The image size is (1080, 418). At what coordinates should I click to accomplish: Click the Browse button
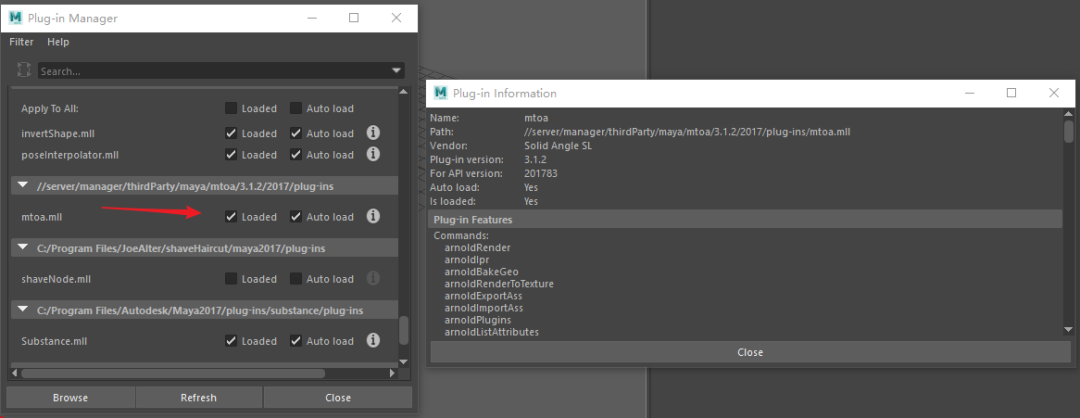pyautogui.click(x=70, y=397)
